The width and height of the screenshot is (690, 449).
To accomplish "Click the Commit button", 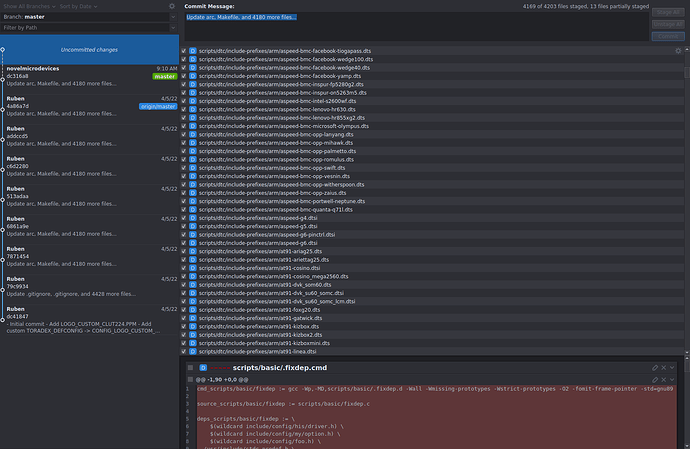I will click(x=668, y=36).
